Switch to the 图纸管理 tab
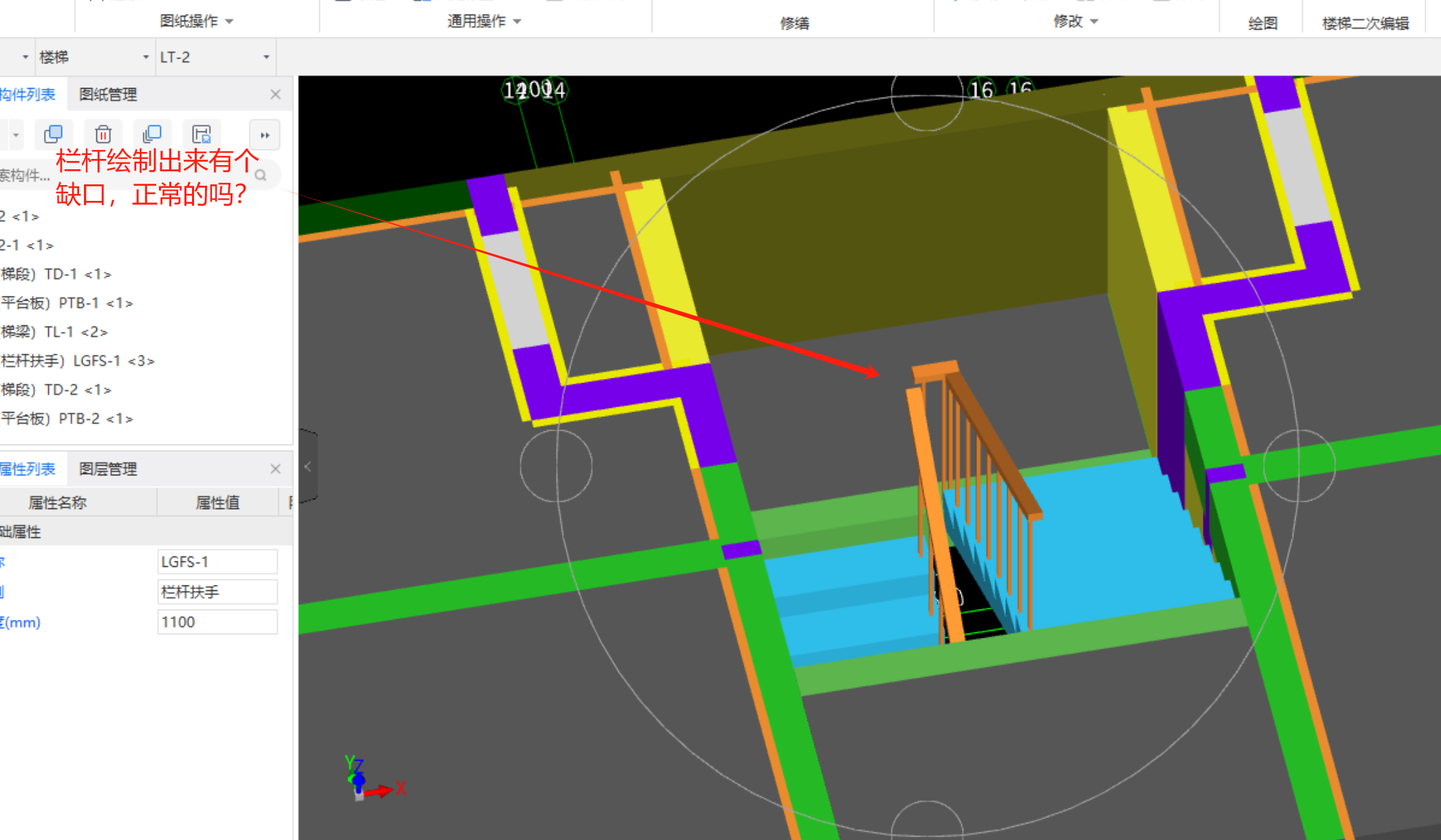The image size is (1441, 840). click(108, 94)
